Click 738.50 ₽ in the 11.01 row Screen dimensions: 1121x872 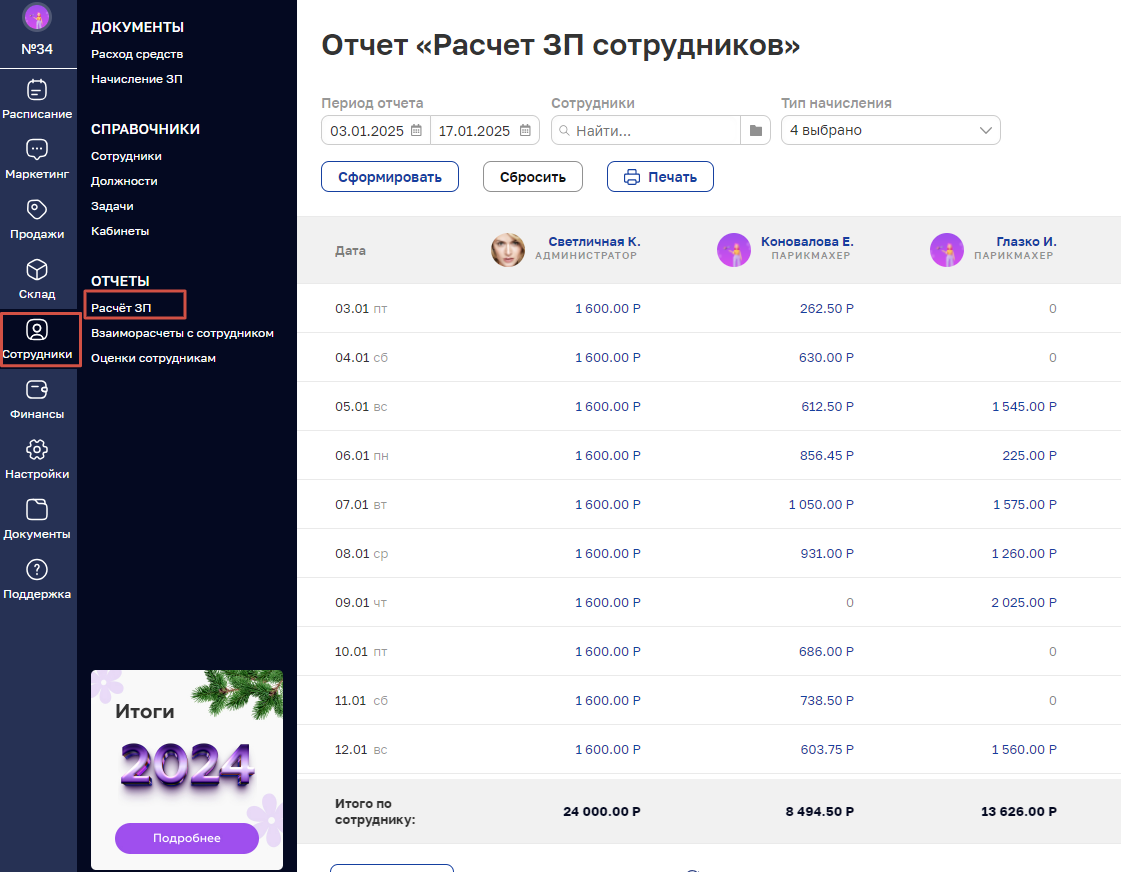coord(826,701)
